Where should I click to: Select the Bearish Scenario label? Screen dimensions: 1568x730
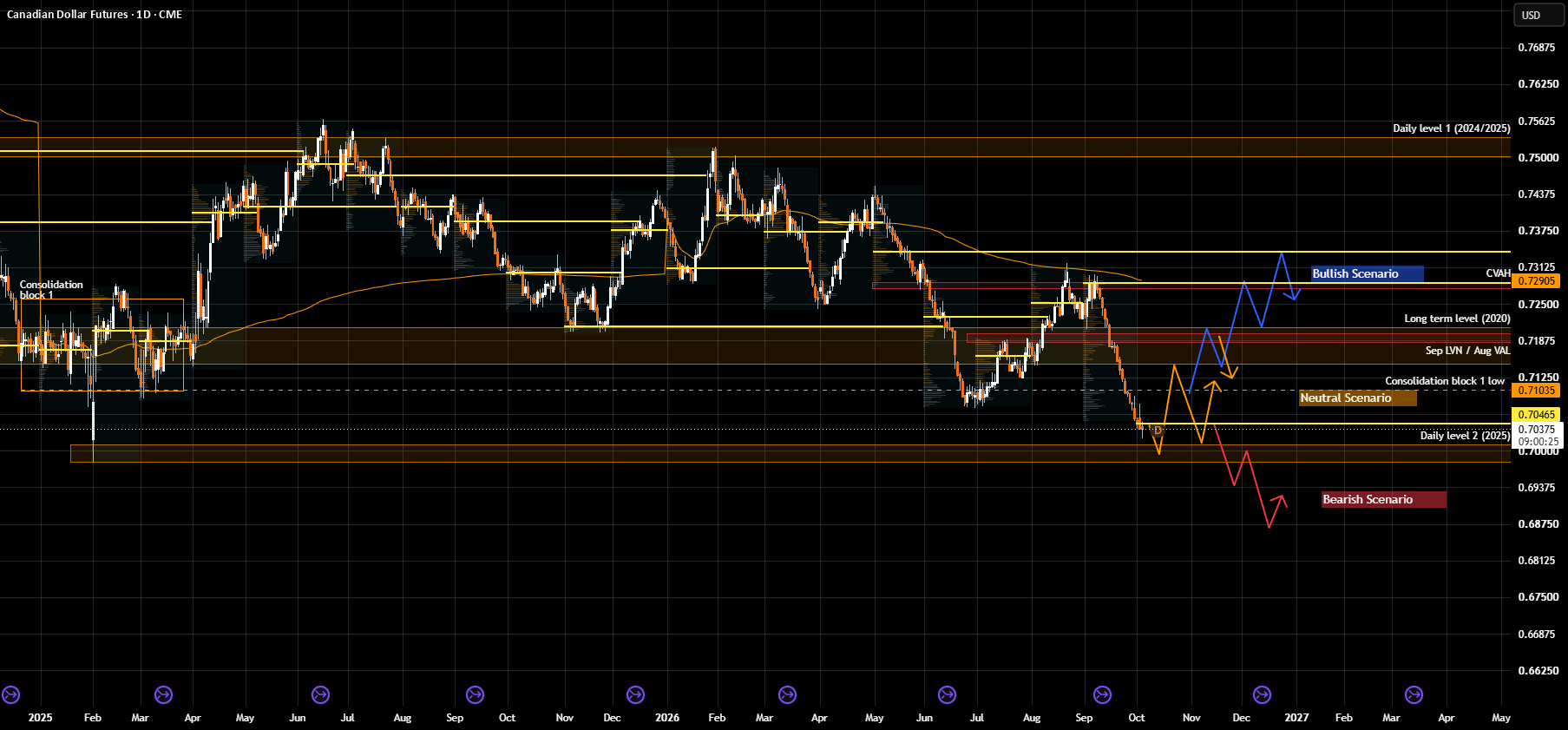click(1384, 499)
